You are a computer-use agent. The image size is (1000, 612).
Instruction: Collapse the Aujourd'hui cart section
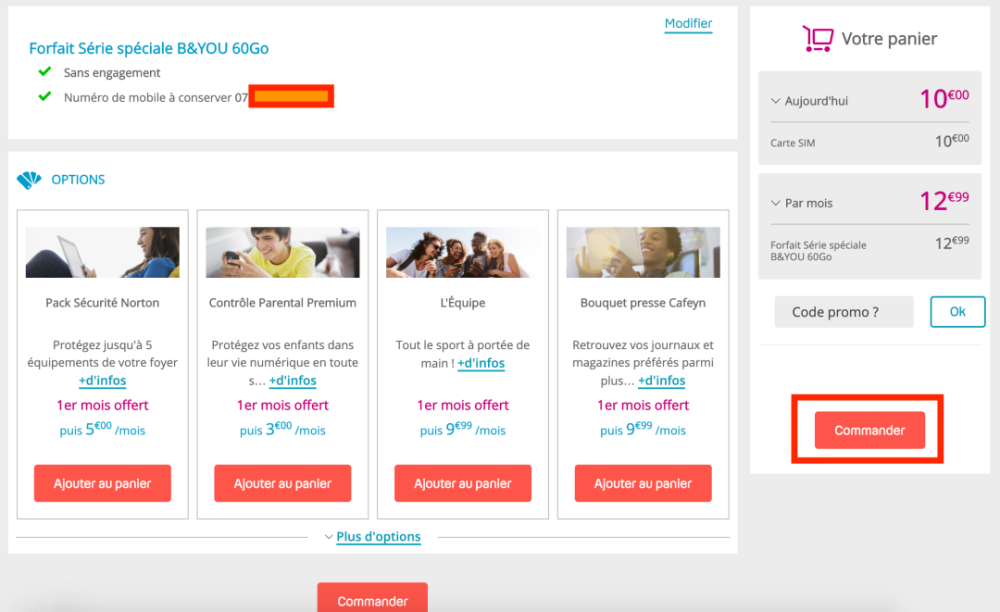(x=775, y=101)
